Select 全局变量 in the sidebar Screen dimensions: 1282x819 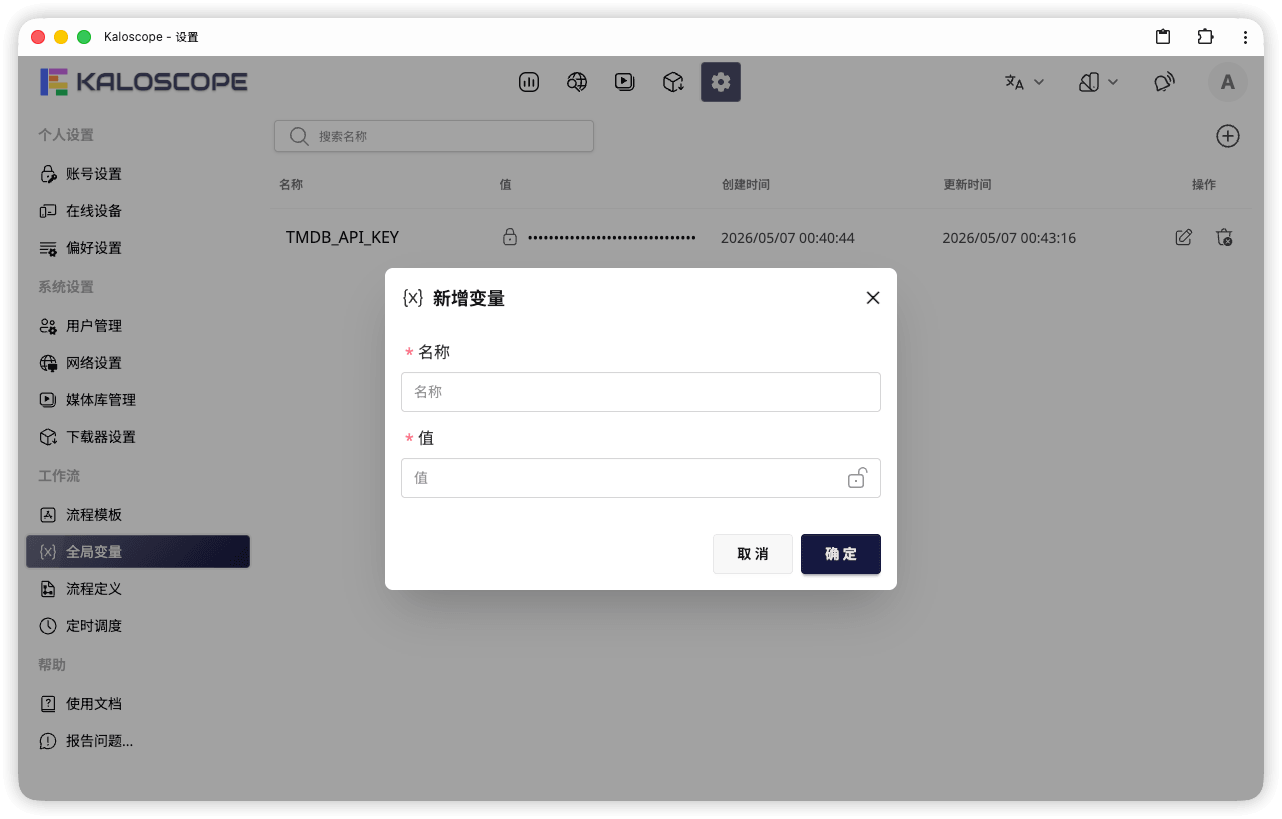tap(138, 552)
